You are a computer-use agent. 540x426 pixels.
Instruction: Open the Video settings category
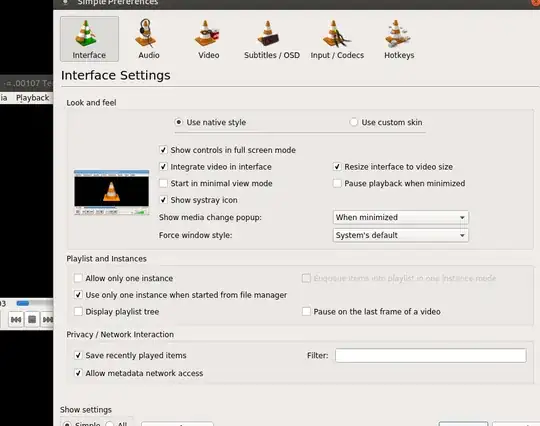click(x=208, y=39)
